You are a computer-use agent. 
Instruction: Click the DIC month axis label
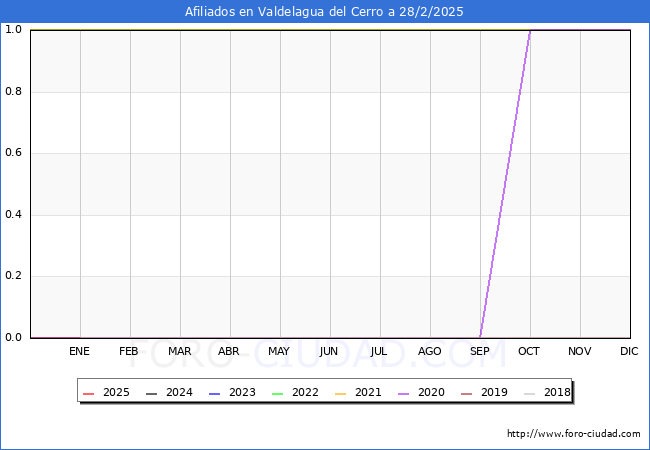(629, 351)
